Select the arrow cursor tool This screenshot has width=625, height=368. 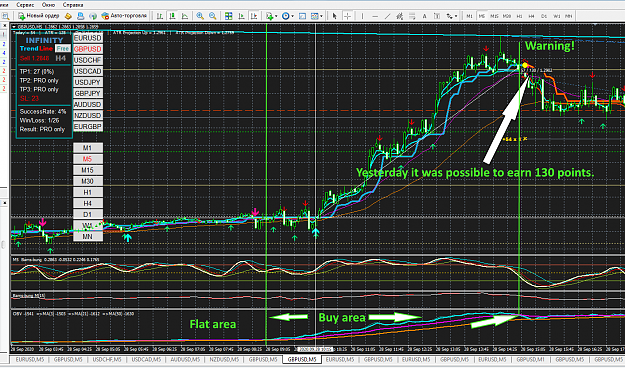click(x=334, y=16)
